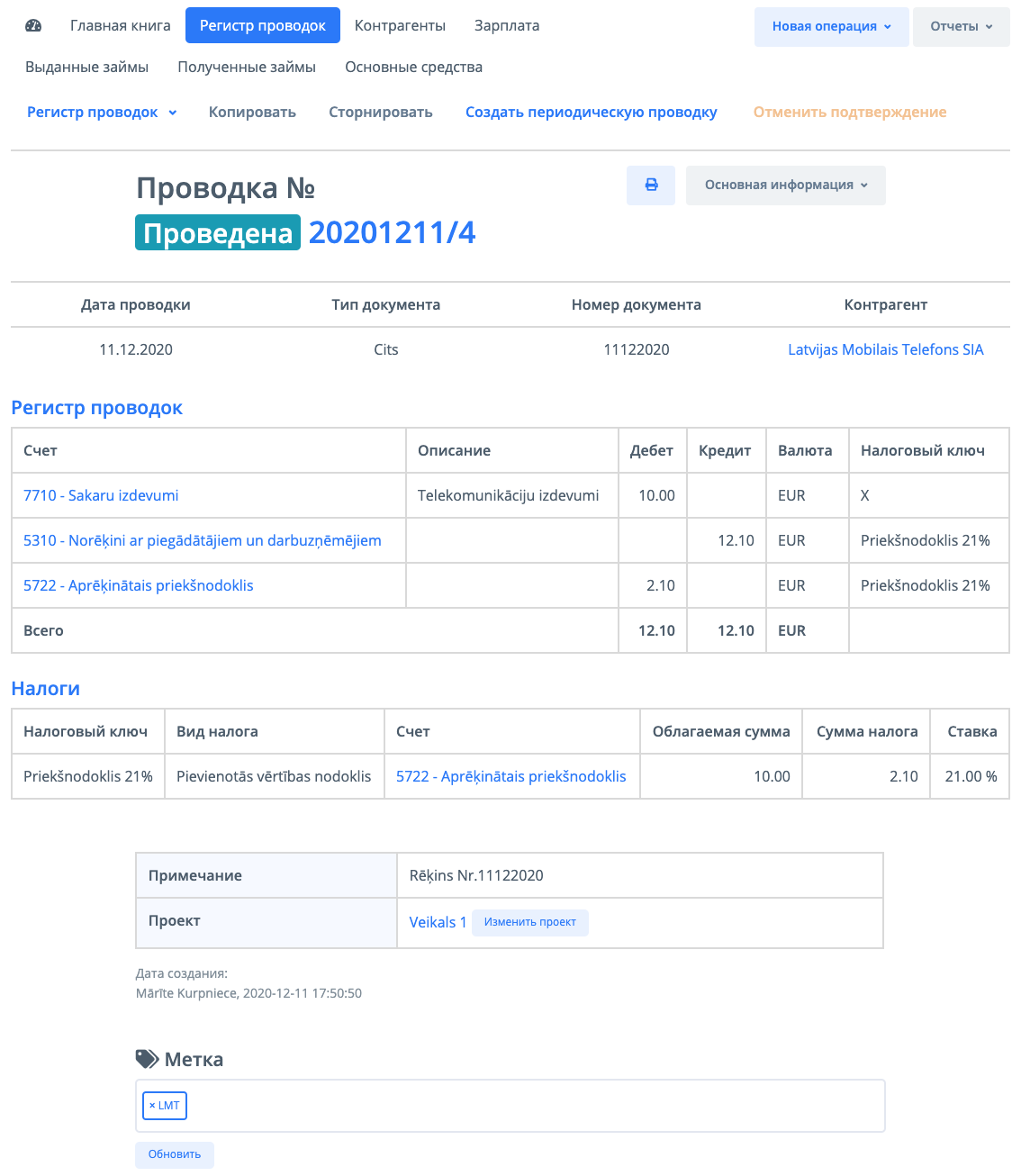Select the document number 11122020 cell
Image resolution: width=1012 pixels, height=1176 pixels.
click(637, 349)
